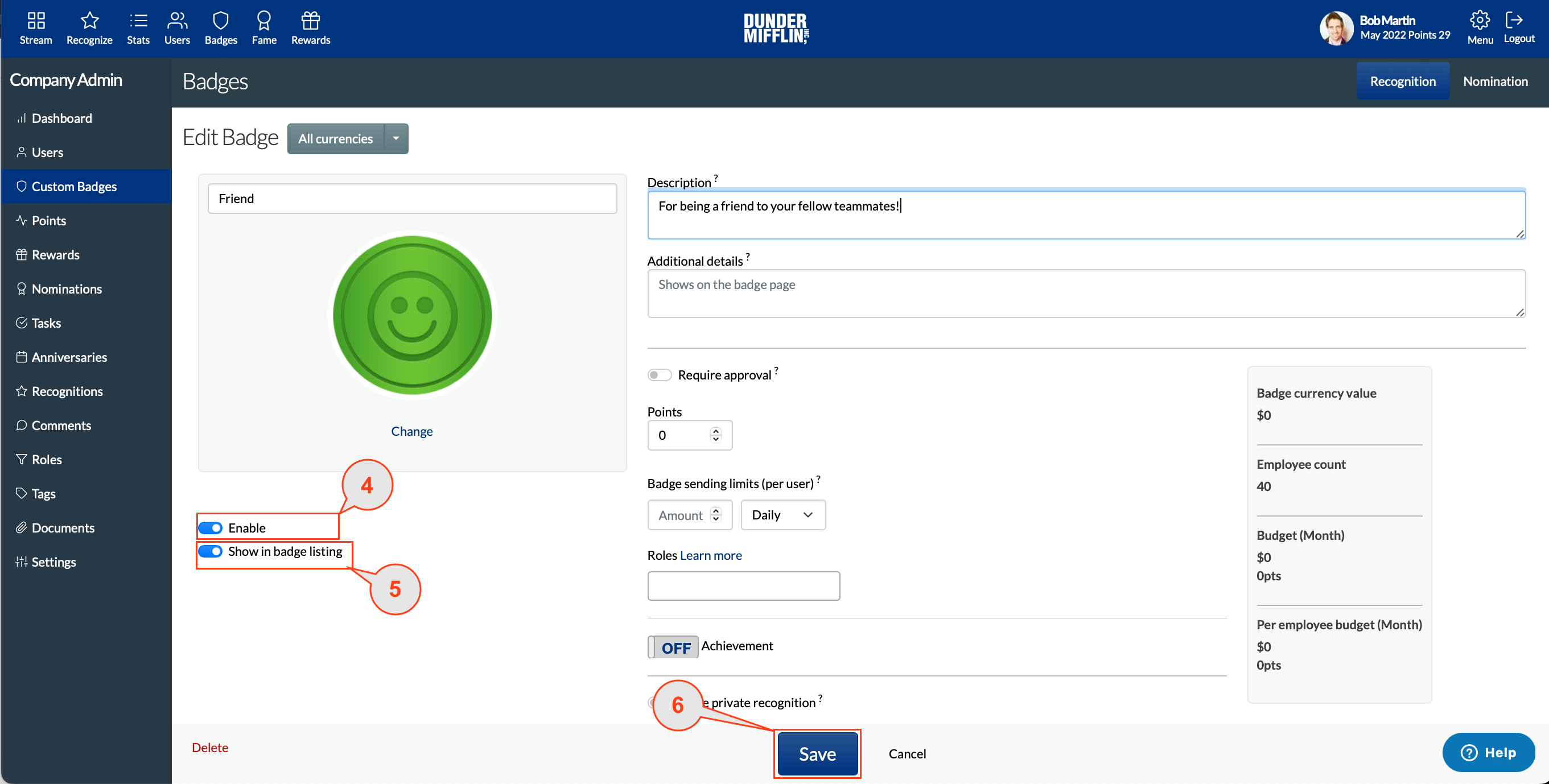Click Change to replace badge image
1549x784 pixels.
pos(411,431)
